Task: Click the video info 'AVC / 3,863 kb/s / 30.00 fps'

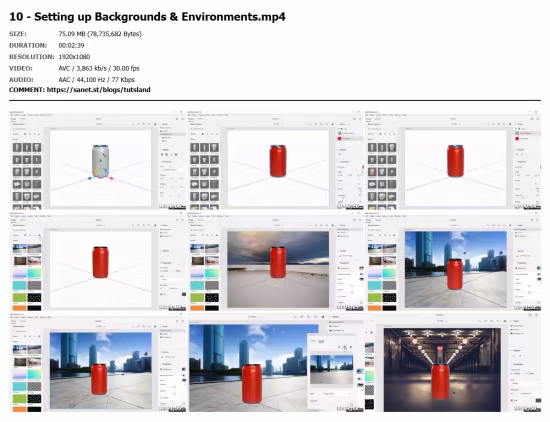Action: coord(99,68)
